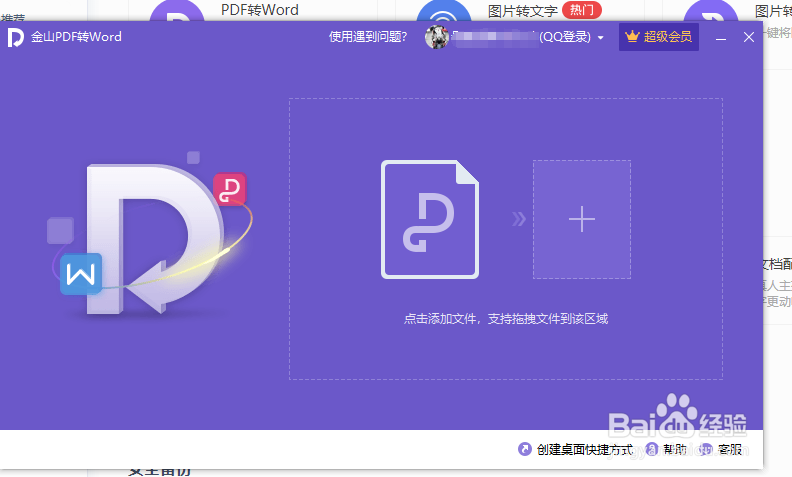Minimize the 金山PDF转Word window

[x=721, y=38]
